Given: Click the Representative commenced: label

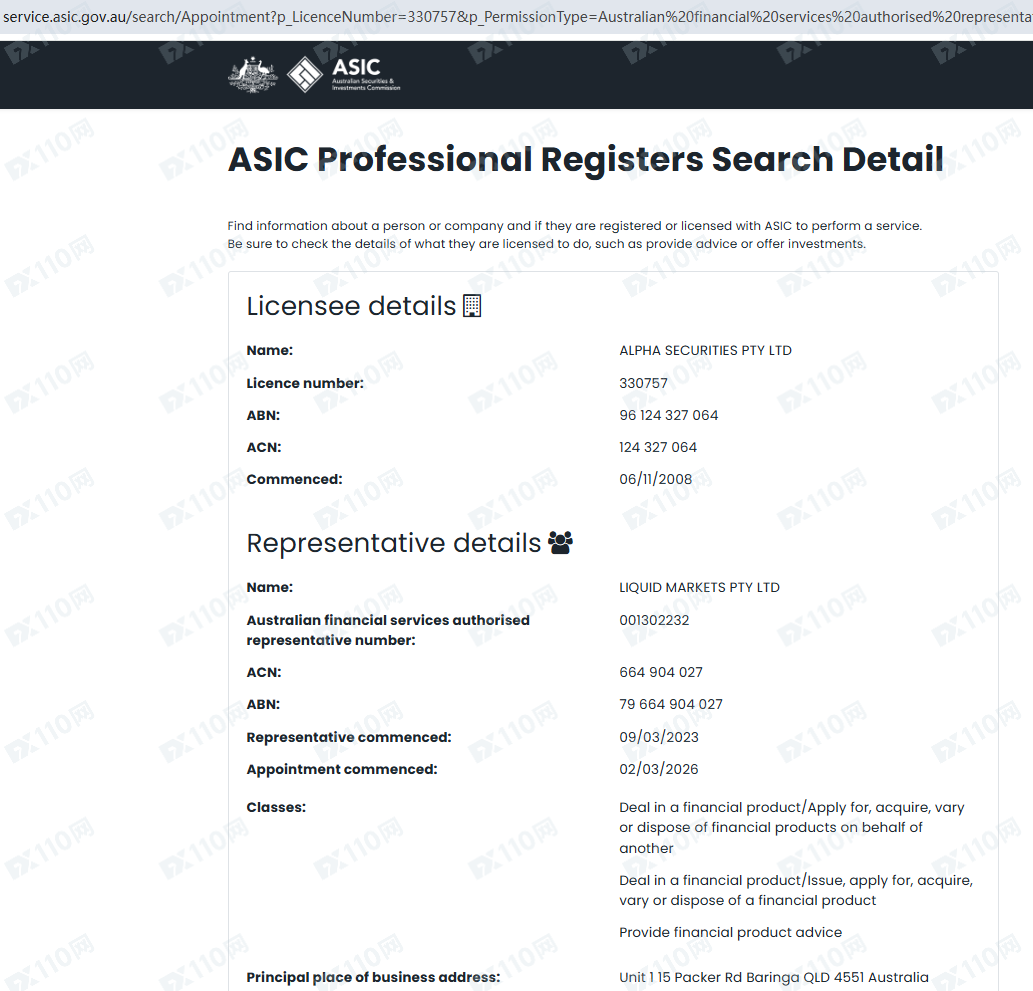Looking at the screenshot, I should 349,737.
